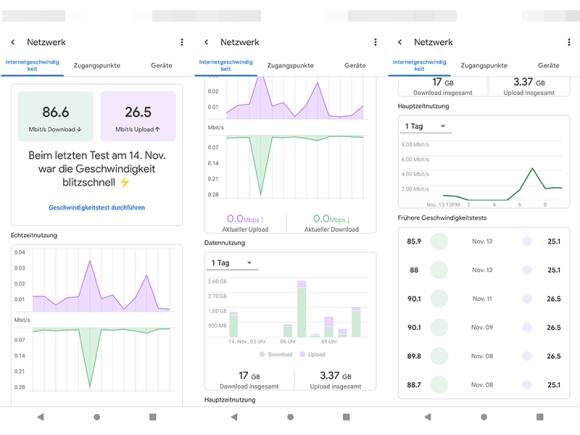This screenshot has height=435, width=580.
Task: Open overflow menu on middle Netzwerk screen
Action: tap(375, 42)
